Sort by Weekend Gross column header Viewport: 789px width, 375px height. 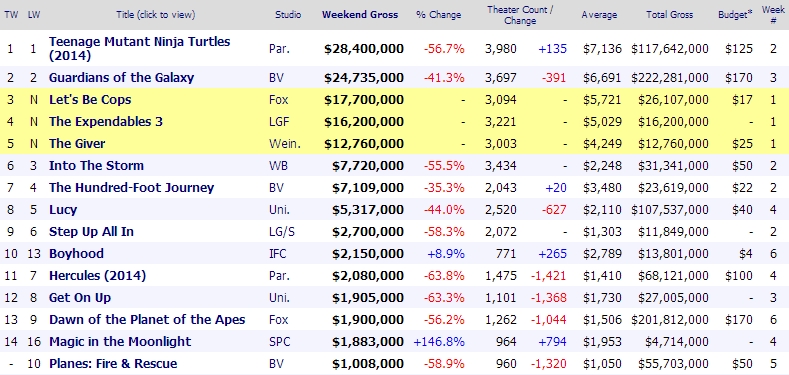pyautogui.click(x=360, y=15)
